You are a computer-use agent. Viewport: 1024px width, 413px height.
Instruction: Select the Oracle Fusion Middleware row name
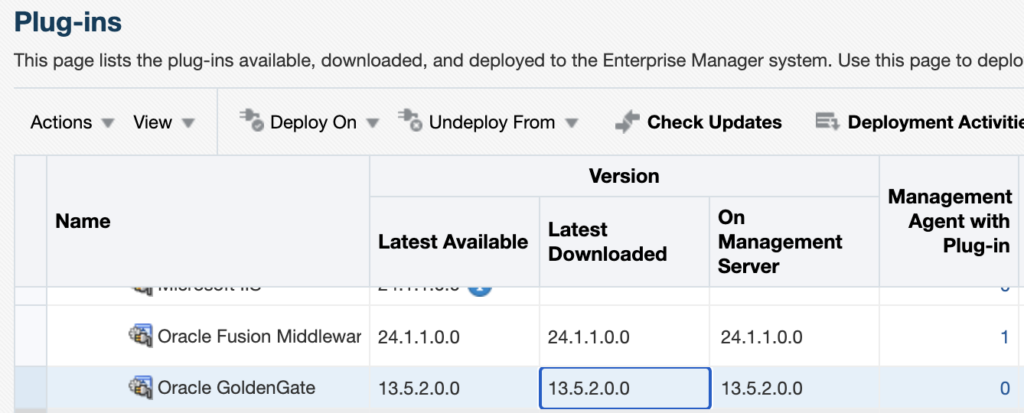click(x=259, y=337)
